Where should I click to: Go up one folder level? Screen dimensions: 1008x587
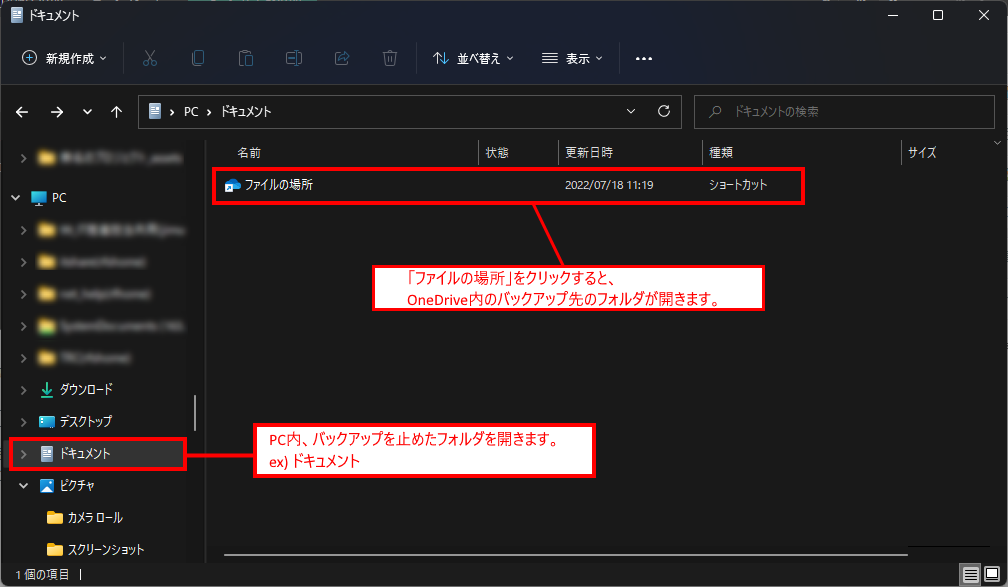pos(117,112)
